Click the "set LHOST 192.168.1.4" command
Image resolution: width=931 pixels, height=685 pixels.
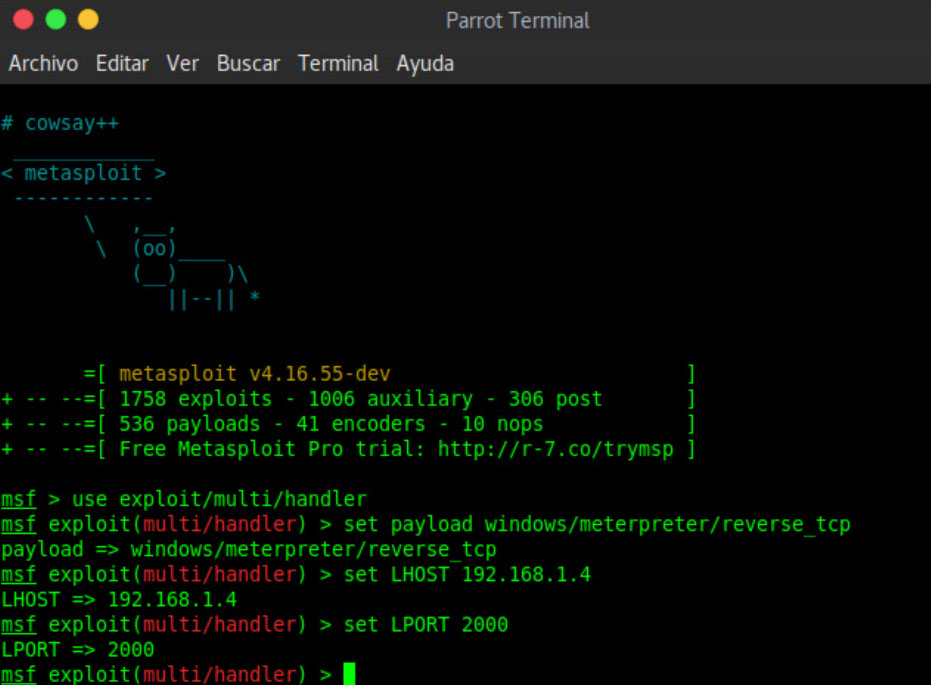click(x=467, y=575)
